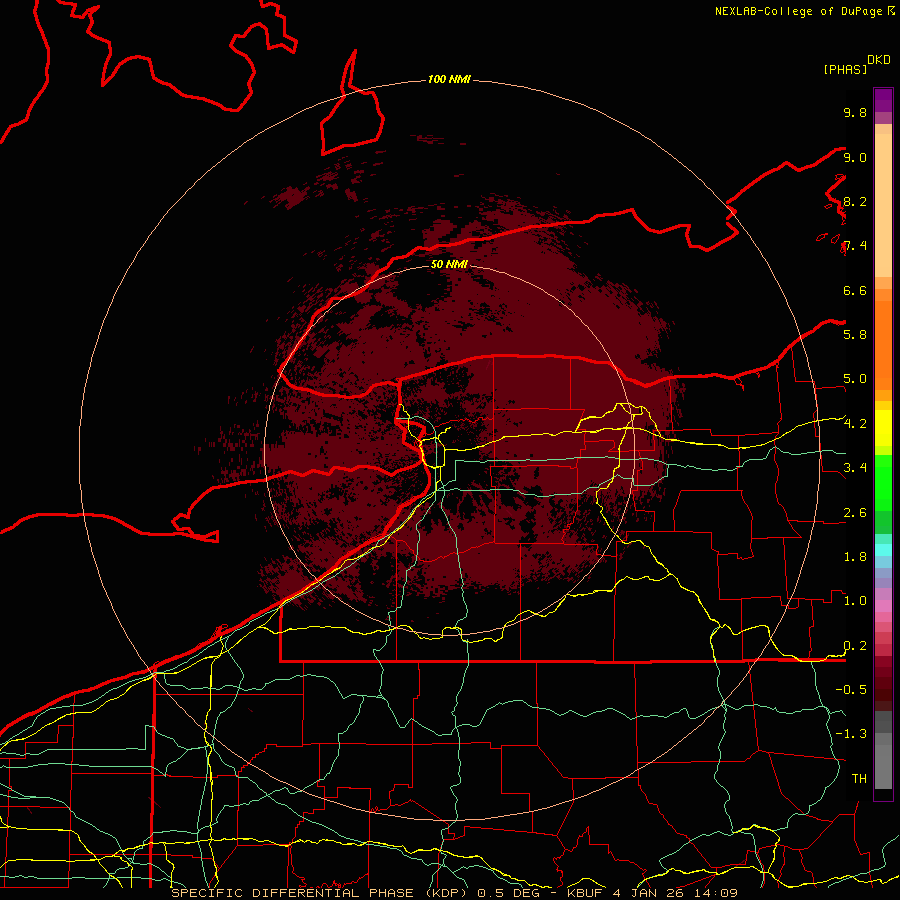Click the SPECIFIC DIFFERENTIAL PHASE (KDP) caption
Screen dimensions: 900x900
coord(319,893)
